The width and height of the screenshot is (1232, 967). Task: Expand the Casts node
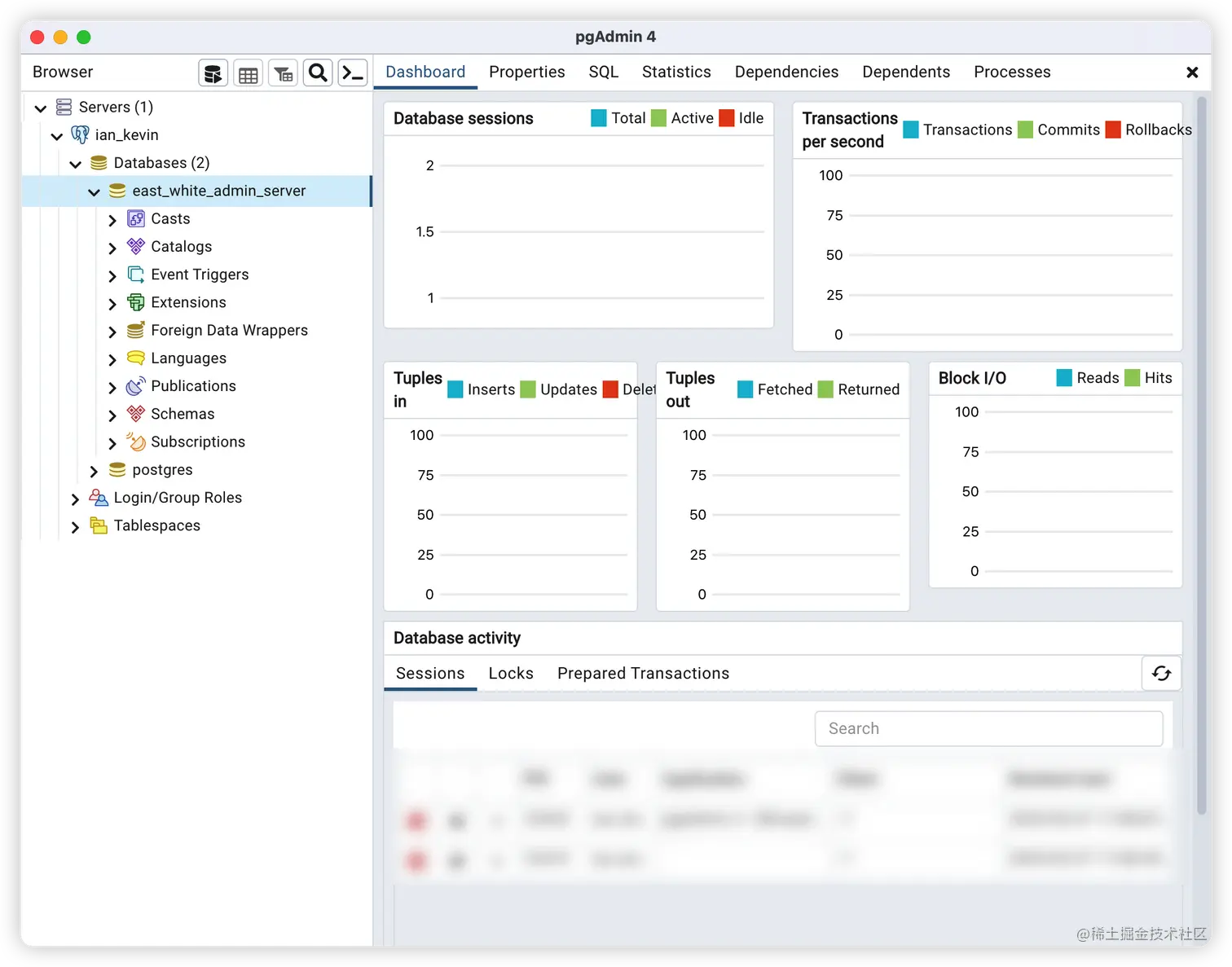click(x=112, y=219)
